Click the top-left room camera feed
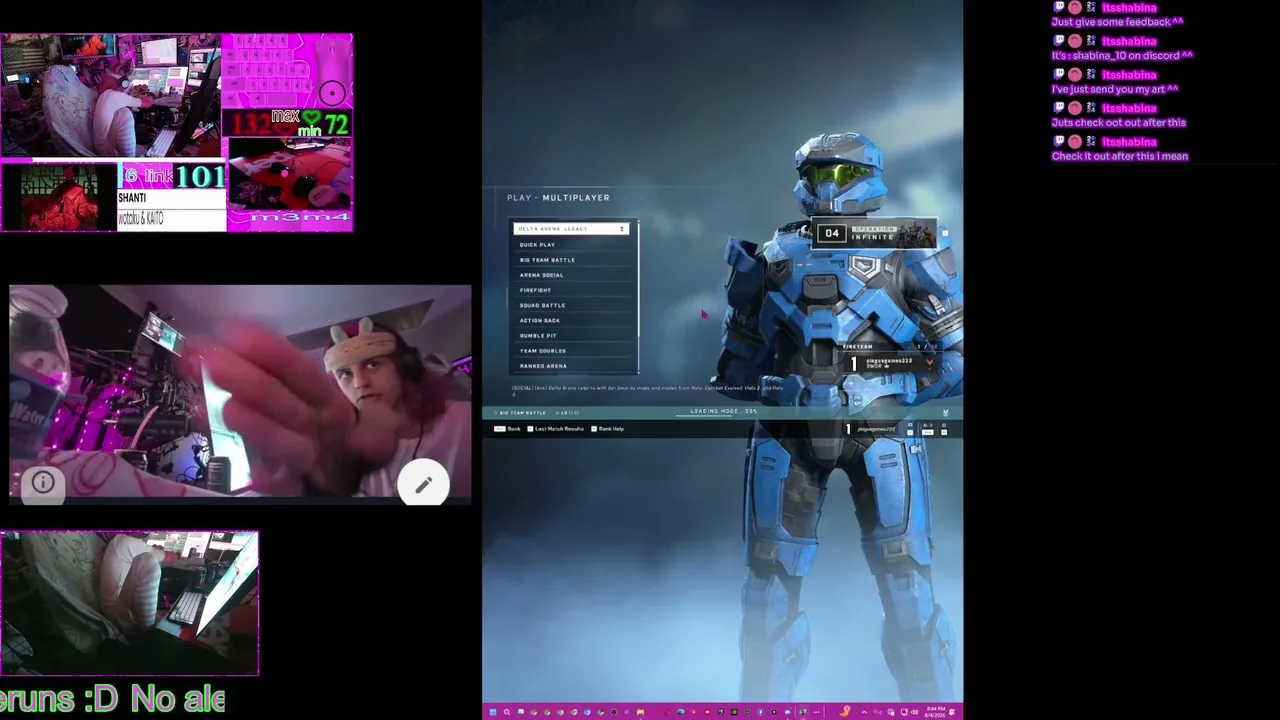This screenshot has width=1280, height=720. click(x=110, y=96)
